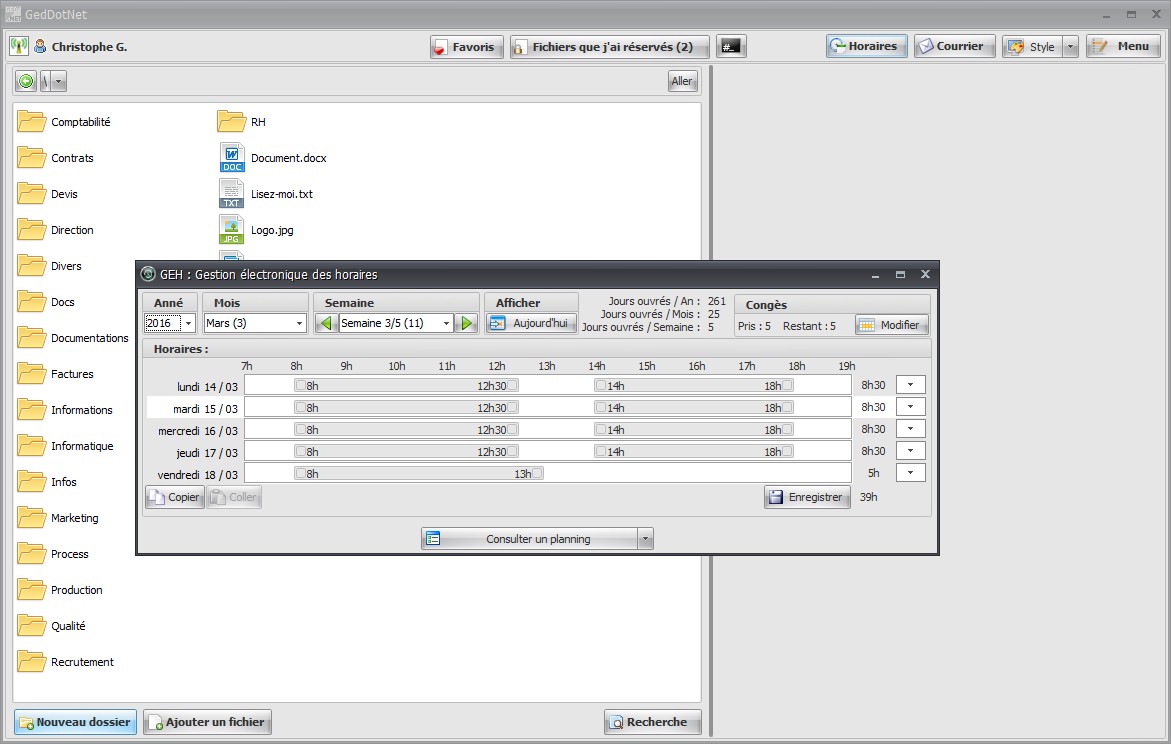Click the Enregistrer save button
Image resolution: width=1171 pixels, height=744 pixels.
pos(807,497)
